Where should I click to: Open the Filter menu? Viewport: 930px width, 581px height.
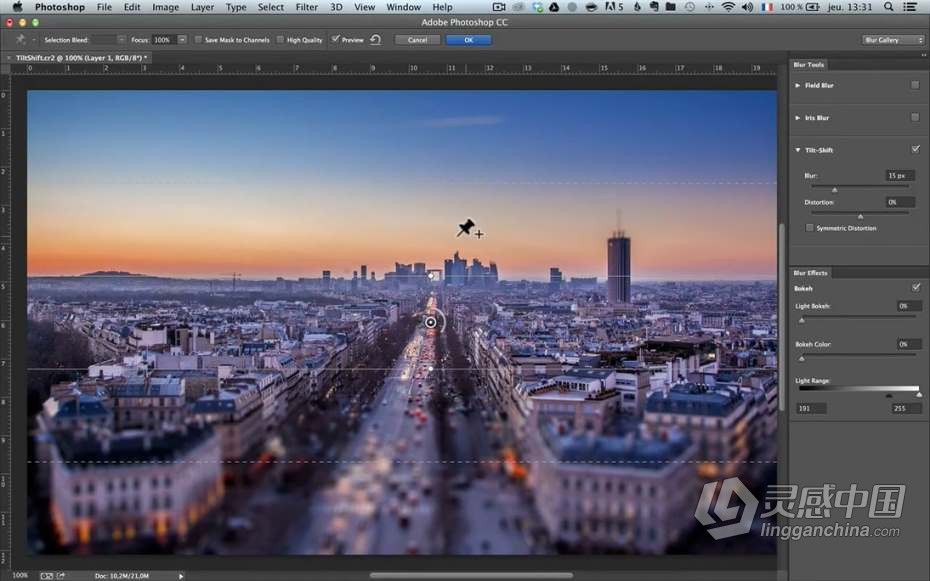tap(307, 7)
